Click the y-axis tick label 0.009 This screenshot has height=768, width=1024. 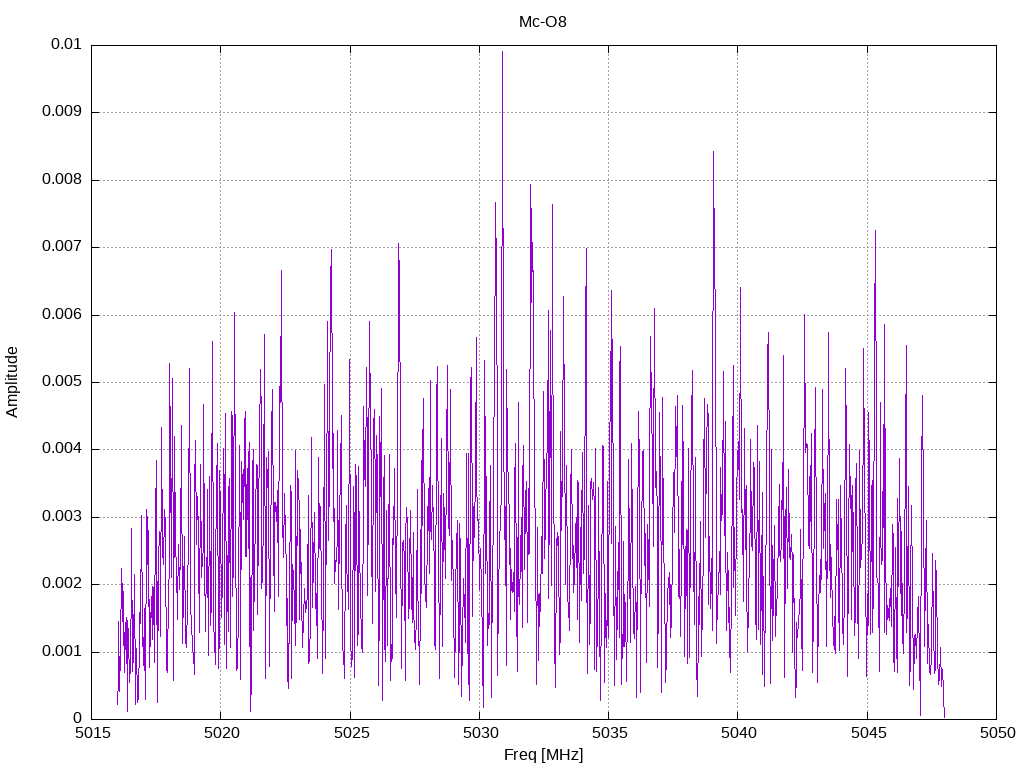(x=62, y=112)
